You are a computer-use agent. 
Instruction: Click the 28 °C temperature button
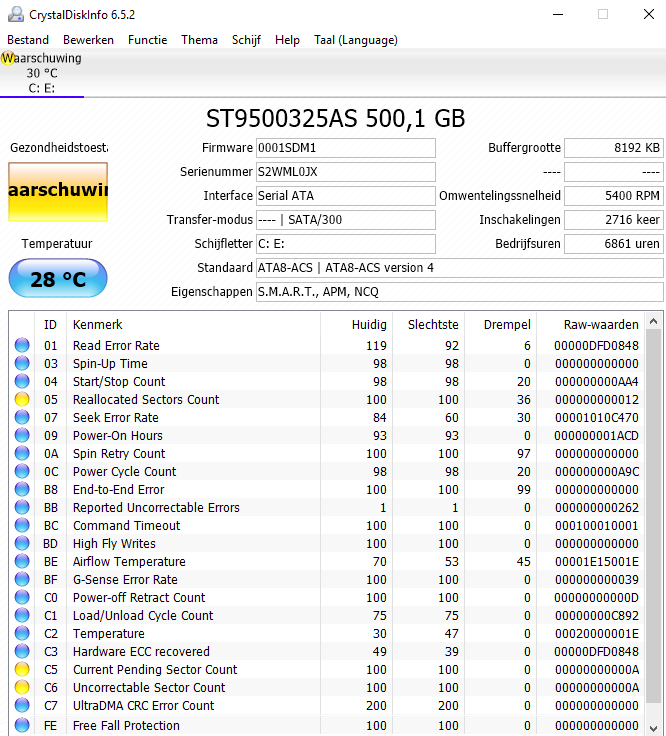pyautogui.click(x=58, y=278)
